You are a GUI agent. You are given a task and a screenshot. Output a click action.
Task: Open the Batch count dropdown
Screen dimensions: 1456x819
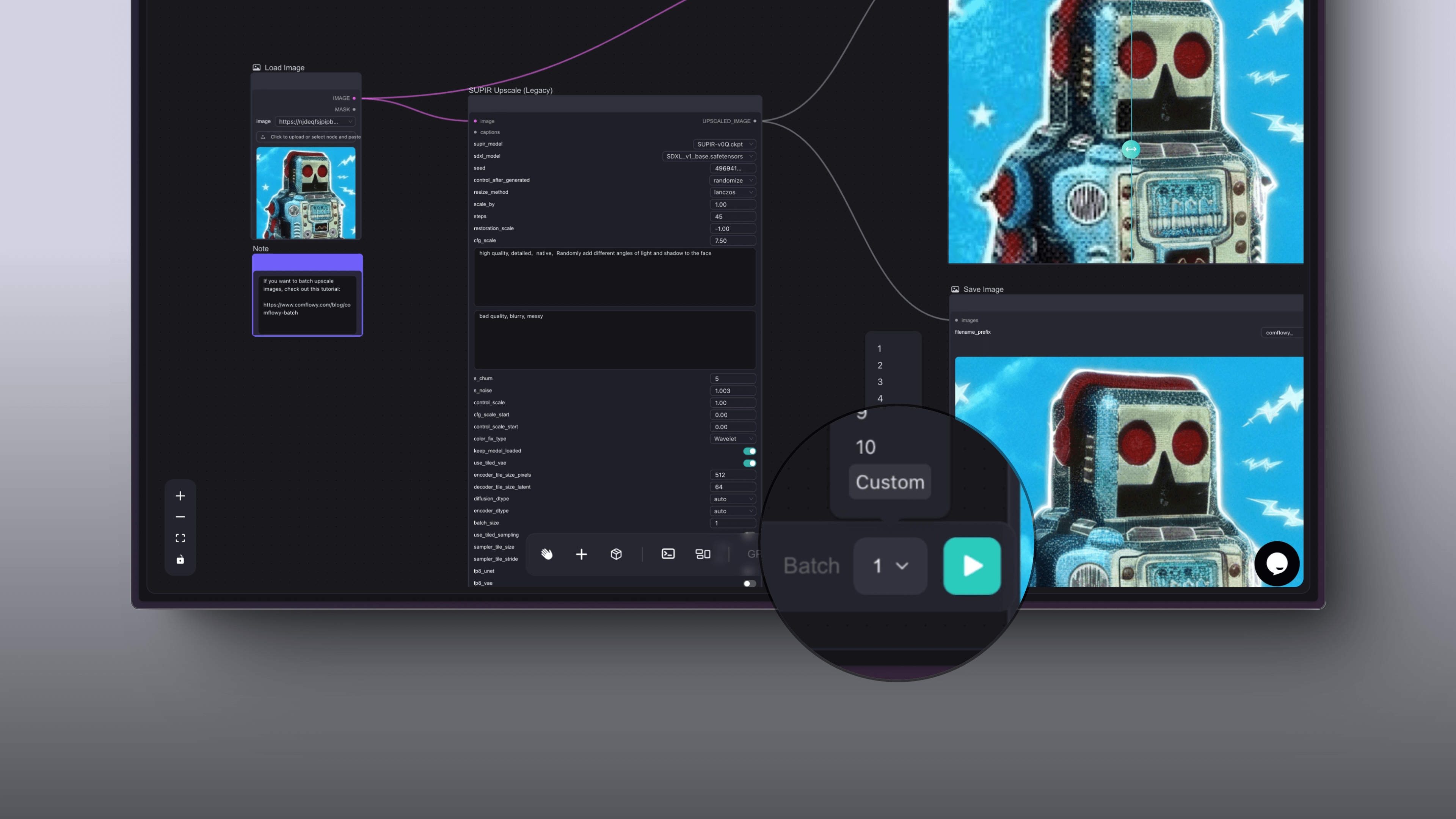890,566
